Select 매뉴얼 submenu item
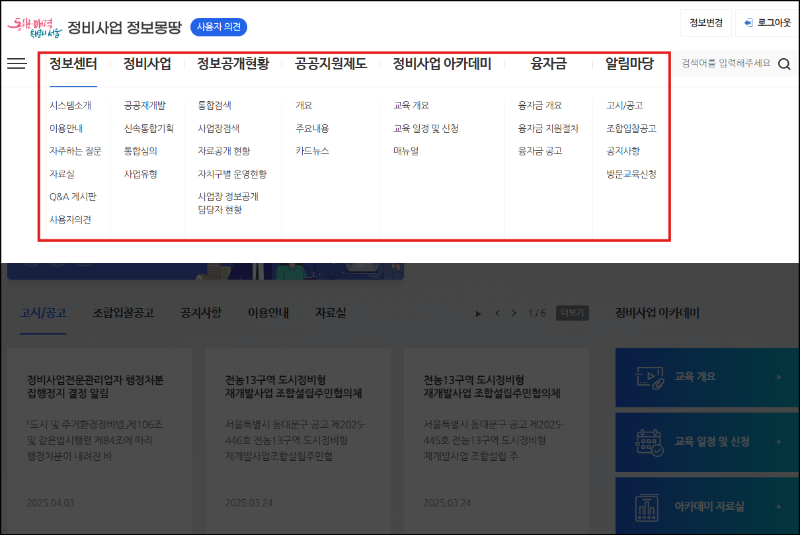800x535 pixels. click(x=406, y=151)
